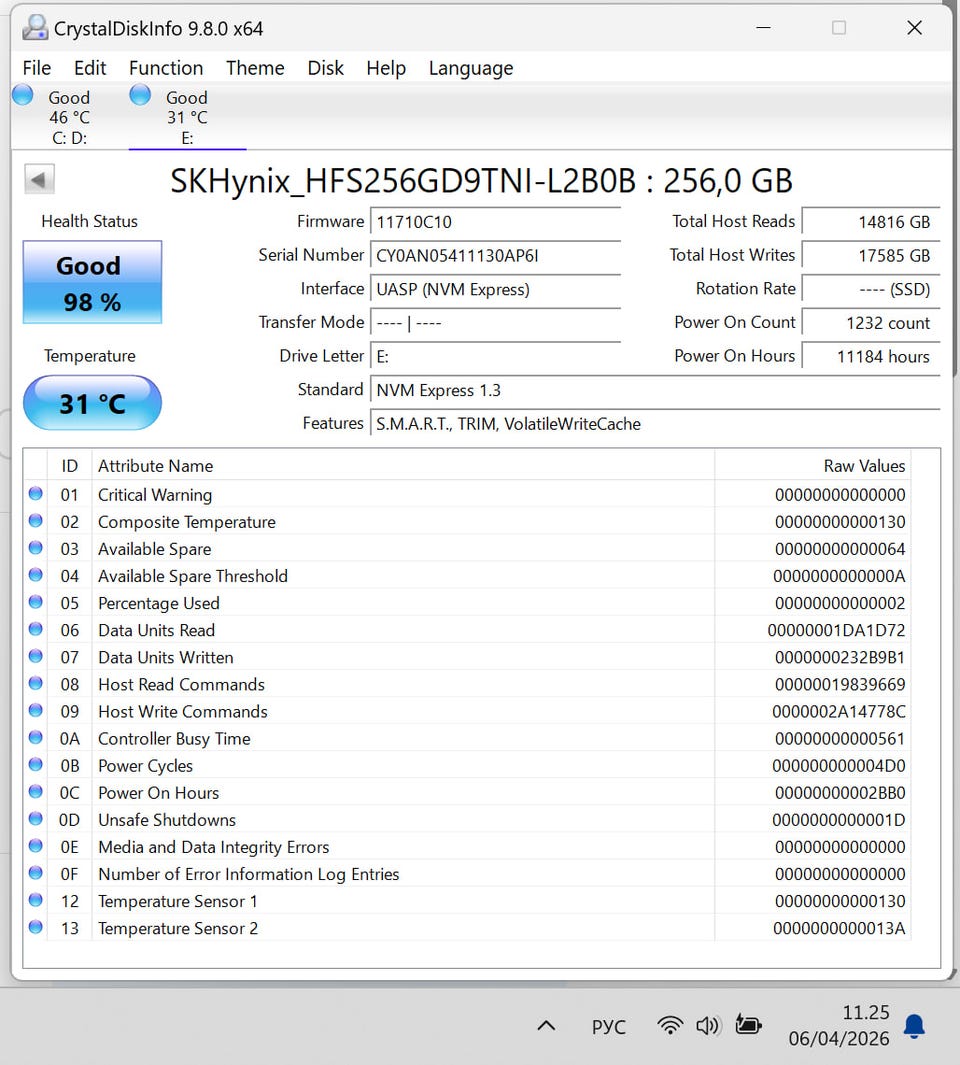Select the E: disk status orb
Screen dimensions: 960x1065
[140, 96]
